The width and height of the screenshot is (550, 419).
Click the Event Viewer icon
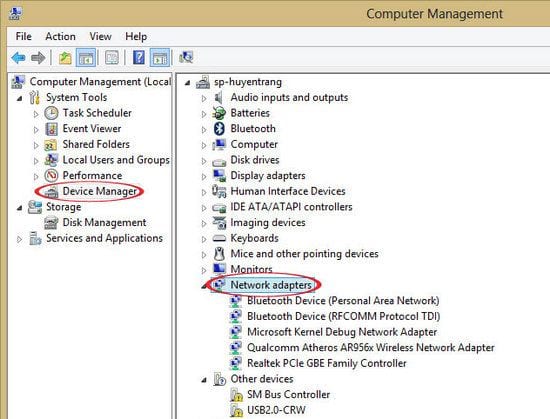pos(51,129)
